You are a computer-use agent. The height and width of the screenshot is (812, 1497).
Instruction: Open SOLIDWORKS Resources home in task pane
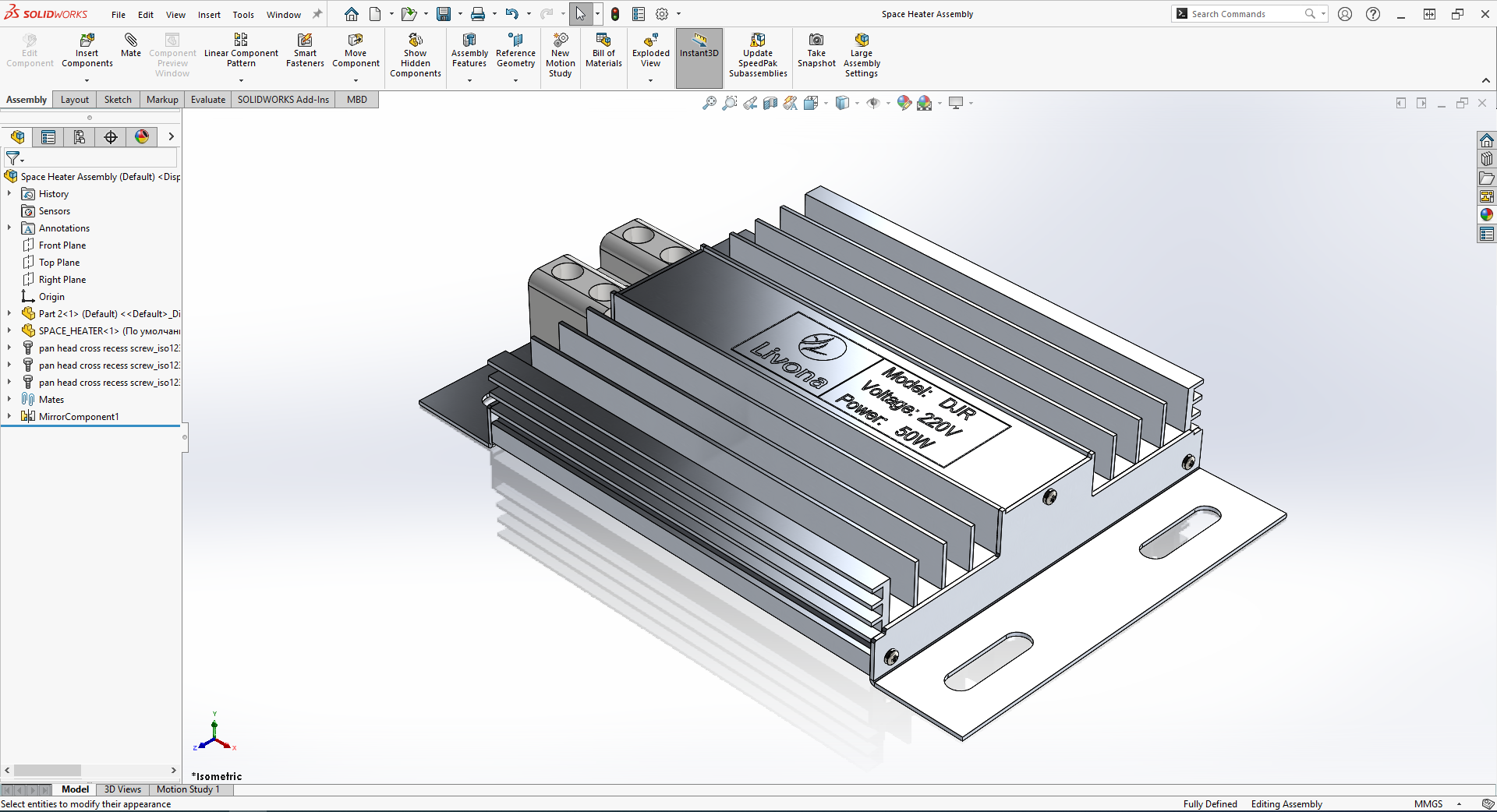[x=1487, y=140]
